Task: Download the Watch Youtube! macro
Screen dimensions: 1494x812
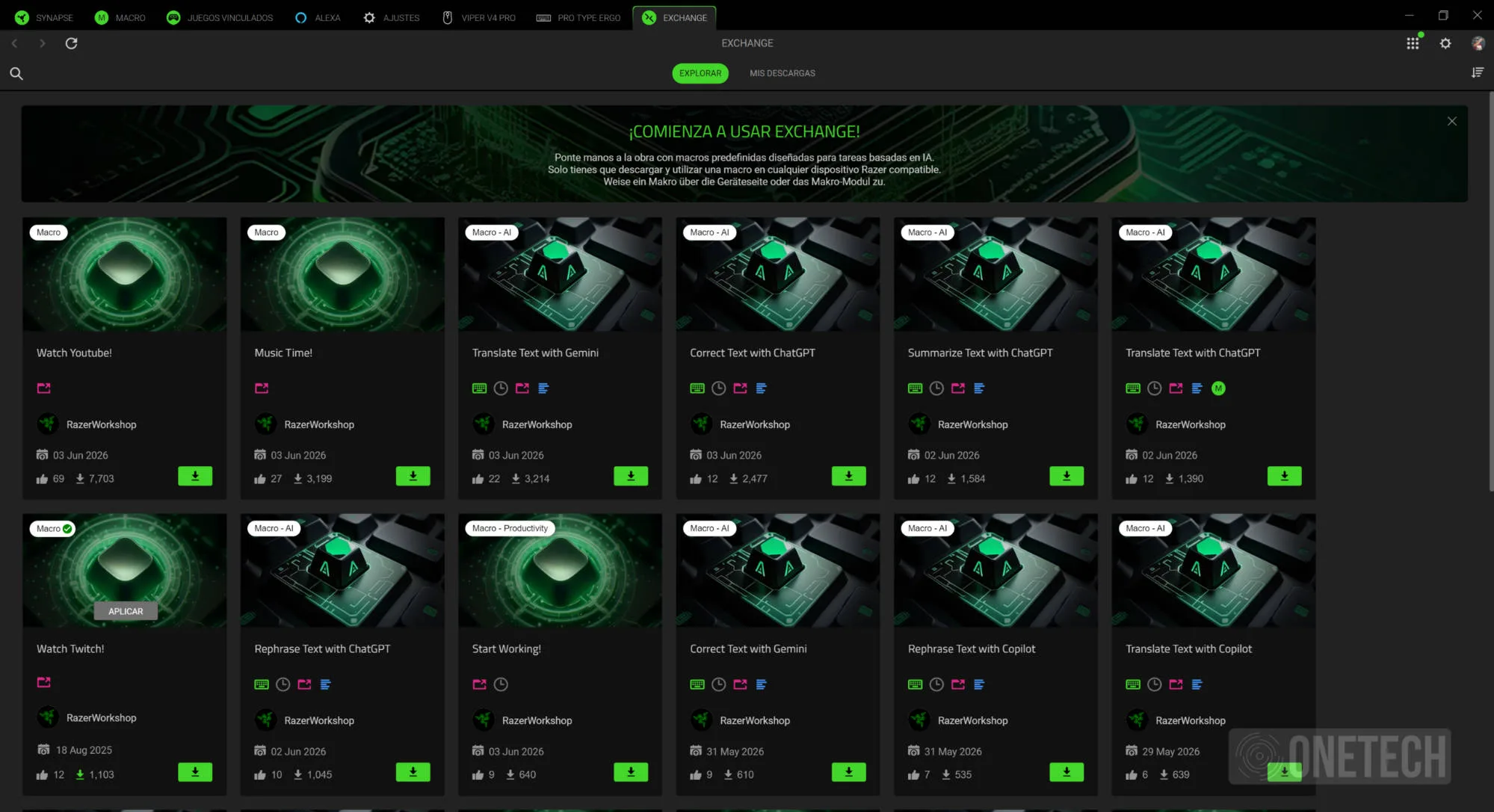Action: pyautogui.click(x=195, y=476)
